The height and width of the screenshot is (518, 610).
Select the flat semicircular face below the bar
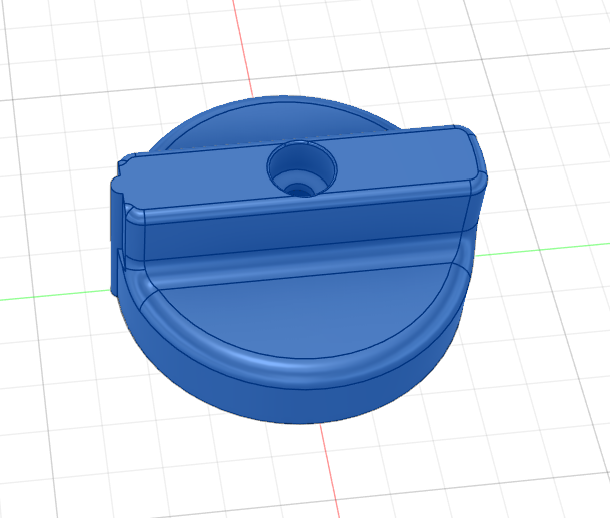pyautogui.click(x=303, y=311)
